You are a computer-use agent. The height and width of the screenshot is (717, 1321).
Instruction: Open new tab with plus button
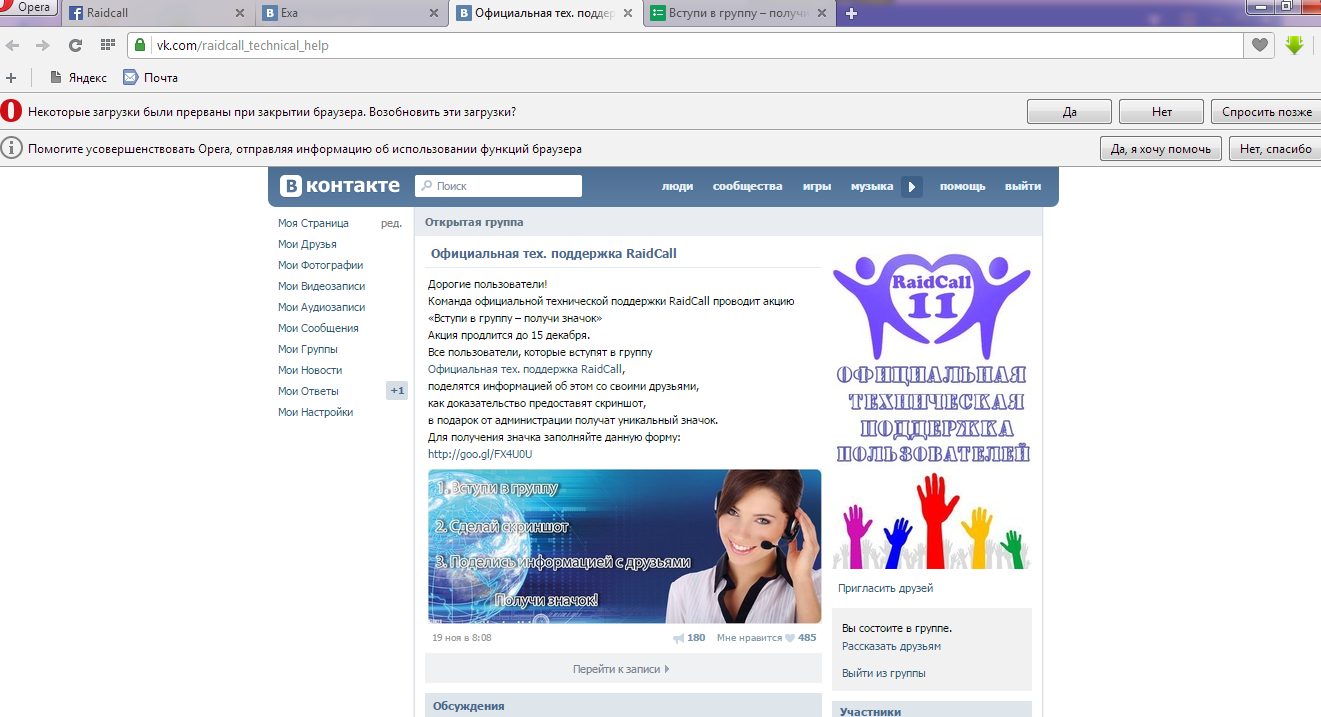tap(851, 13)
